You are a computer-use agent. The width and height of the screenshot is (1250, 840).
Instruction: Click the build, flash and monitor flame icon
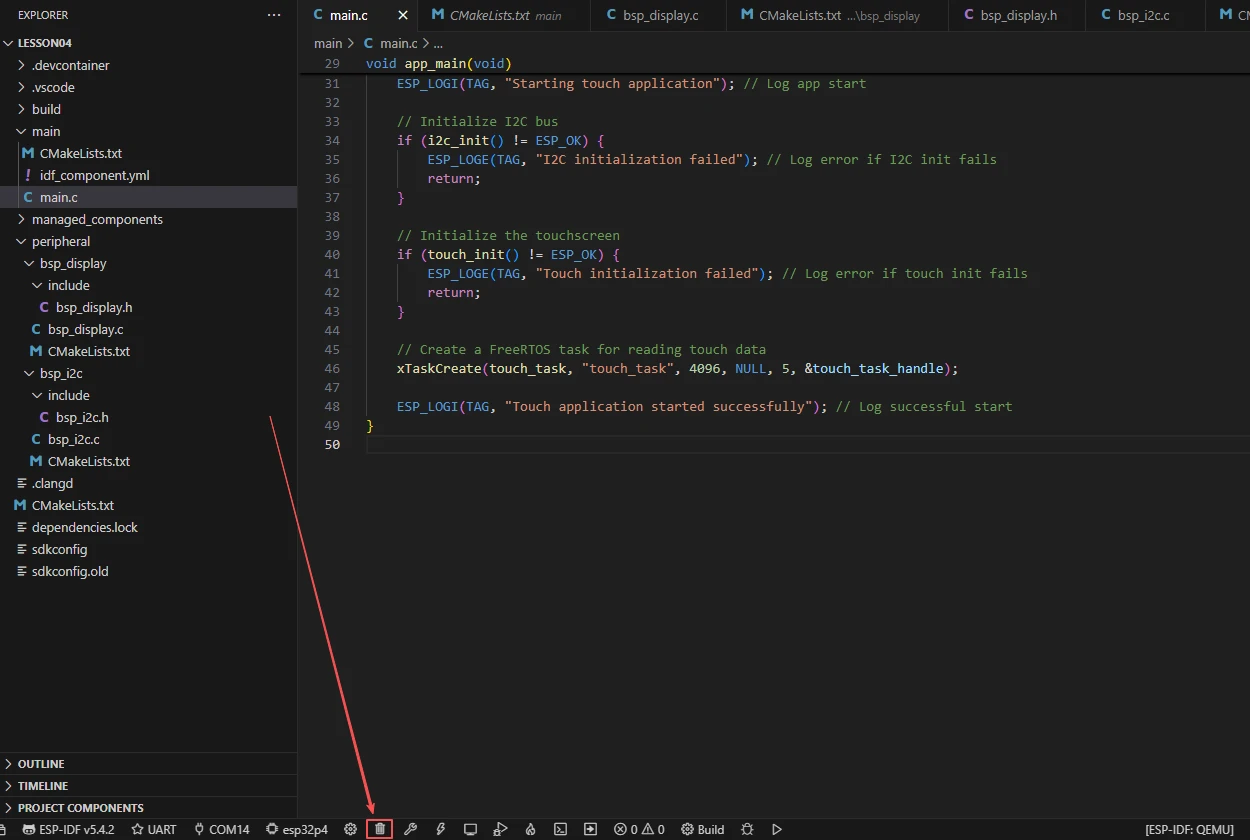(531, 829)
